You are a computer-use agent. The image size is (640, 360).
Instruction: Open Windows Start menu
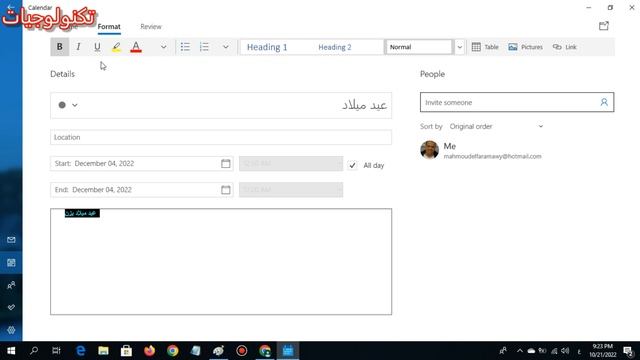coord(11,351)
